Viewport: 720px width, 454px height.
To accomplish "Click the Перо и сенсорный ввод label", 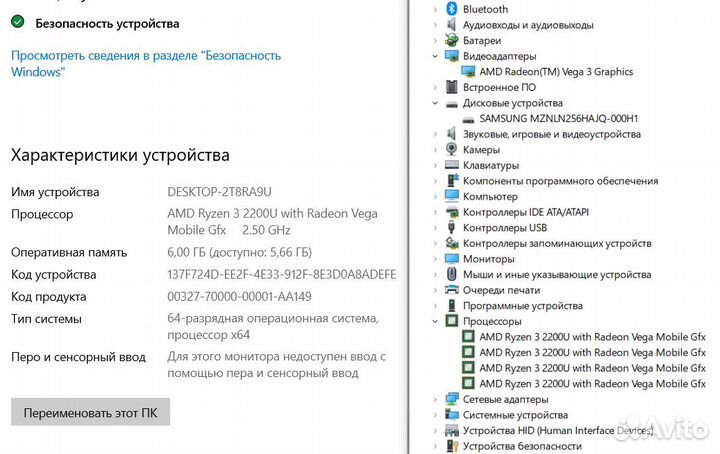I will pyautogui.click(x=79, y=357).
